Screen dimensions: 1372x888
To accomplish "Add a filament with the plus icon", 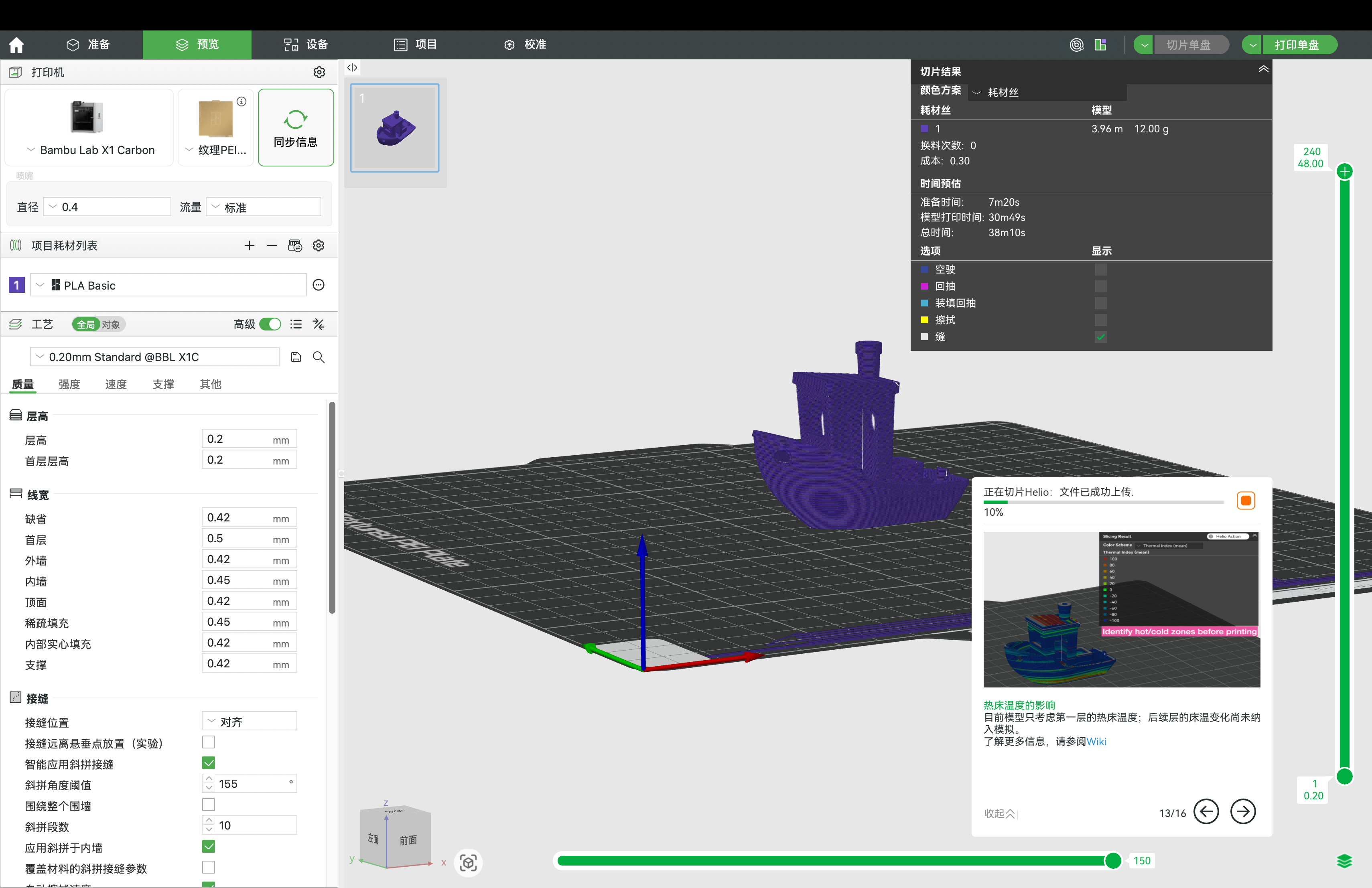I will coord(249,246).
